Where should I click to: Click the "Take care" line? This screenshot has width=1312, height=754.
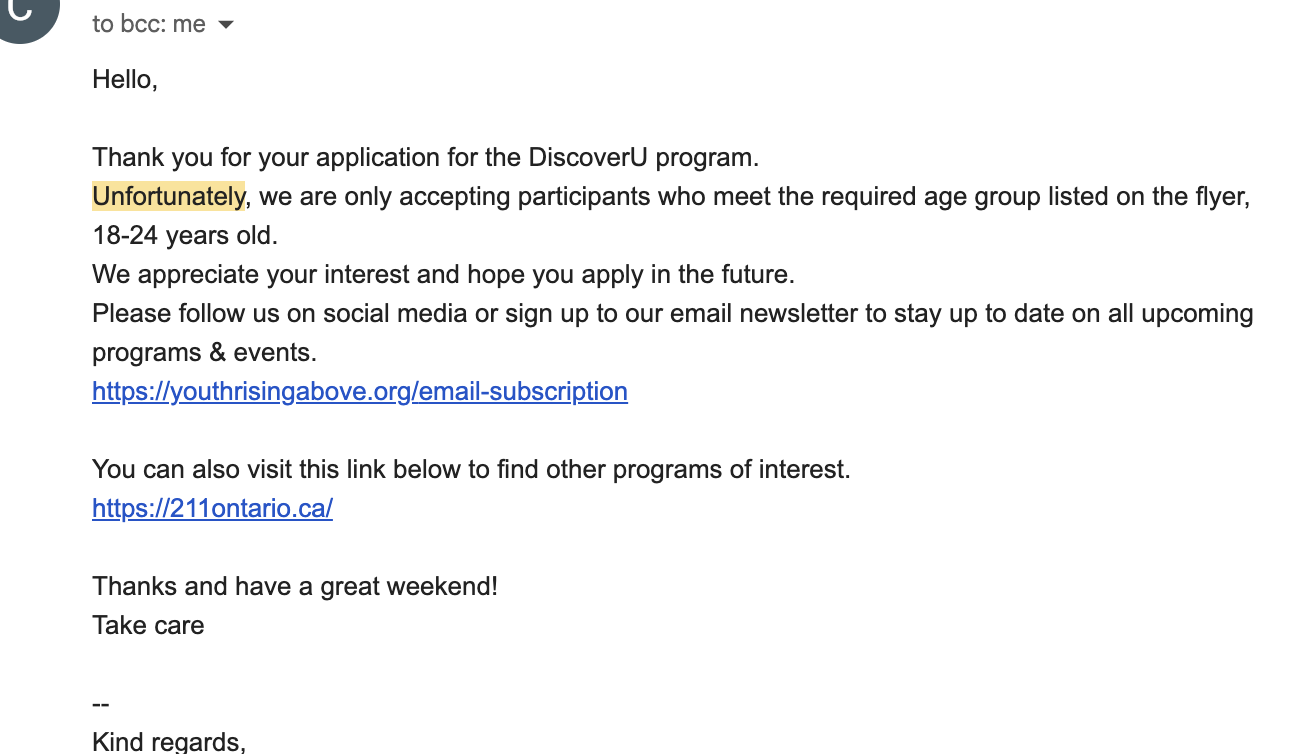click(x=148, y=625)
